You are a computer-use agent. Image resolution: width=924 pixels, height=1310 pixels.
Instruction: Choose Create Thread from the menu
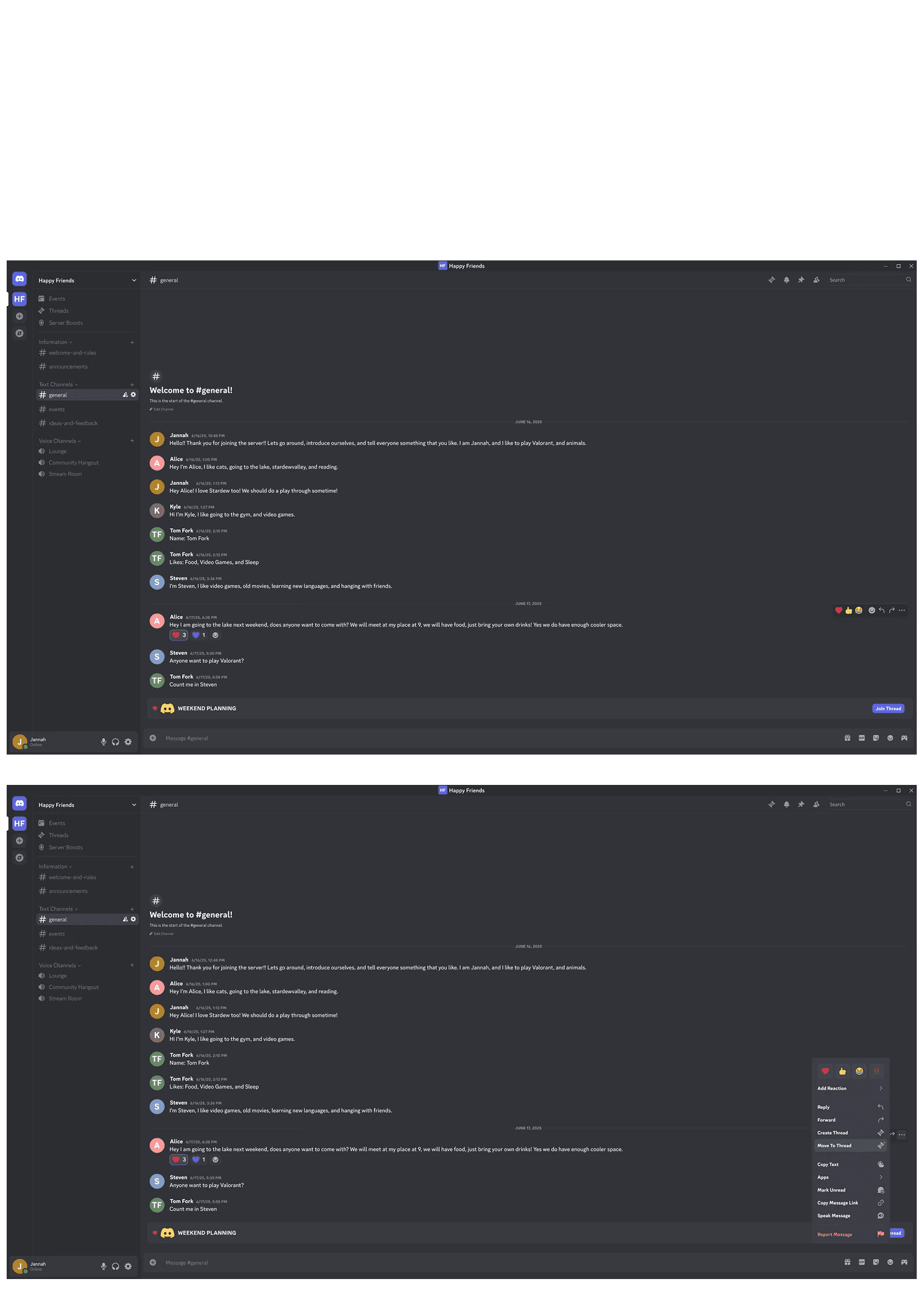click(x=851, y=1133)
